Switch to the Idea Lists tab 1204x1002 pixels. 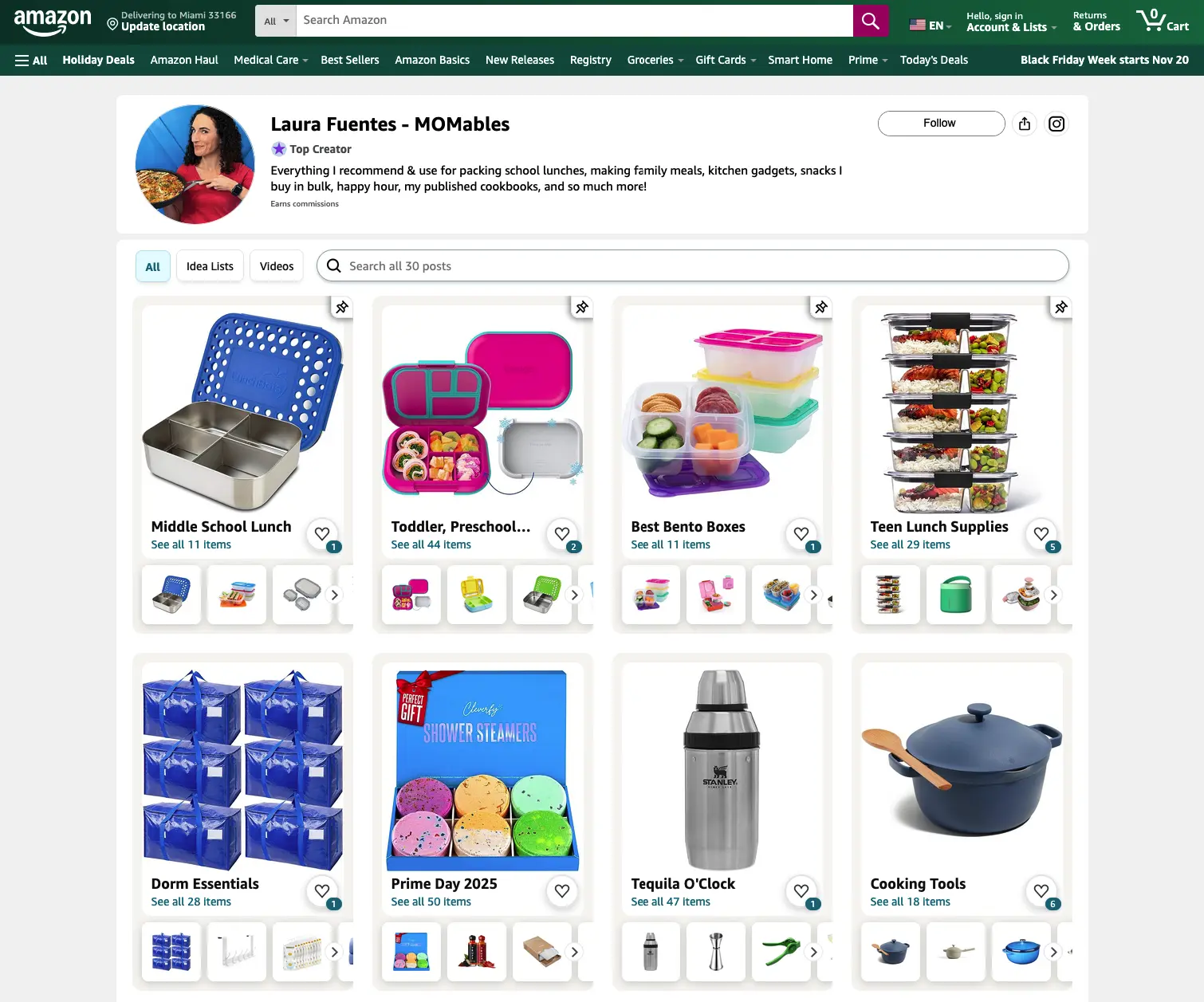(210, 266)
